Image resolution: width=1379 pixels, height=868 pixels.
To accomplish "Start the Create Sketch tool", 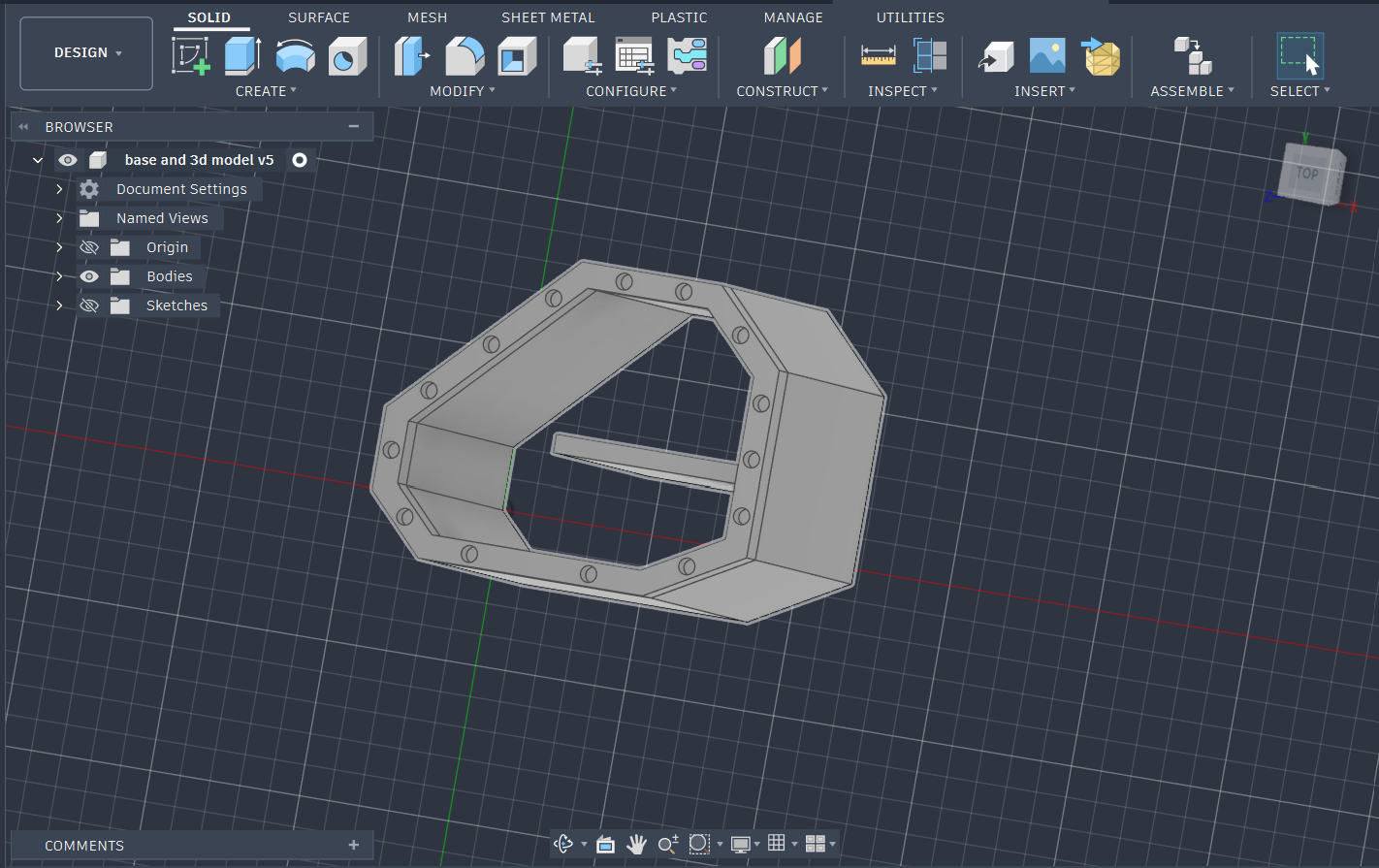I will coord(191,55).
